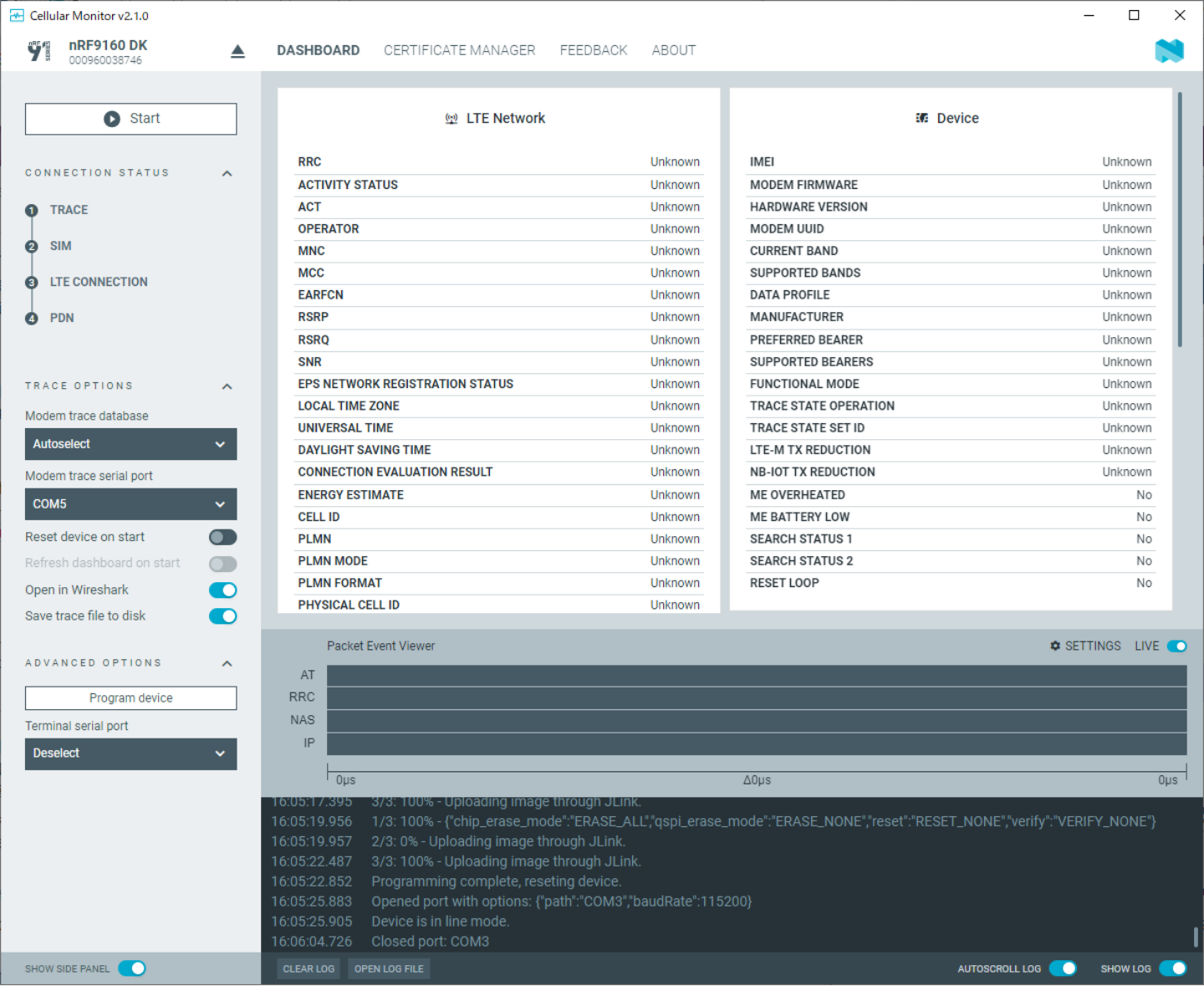This screenshot has width=1204, height=986.
Task: Click the dashboard vertical scrollbar
Action: point(1180,219)
